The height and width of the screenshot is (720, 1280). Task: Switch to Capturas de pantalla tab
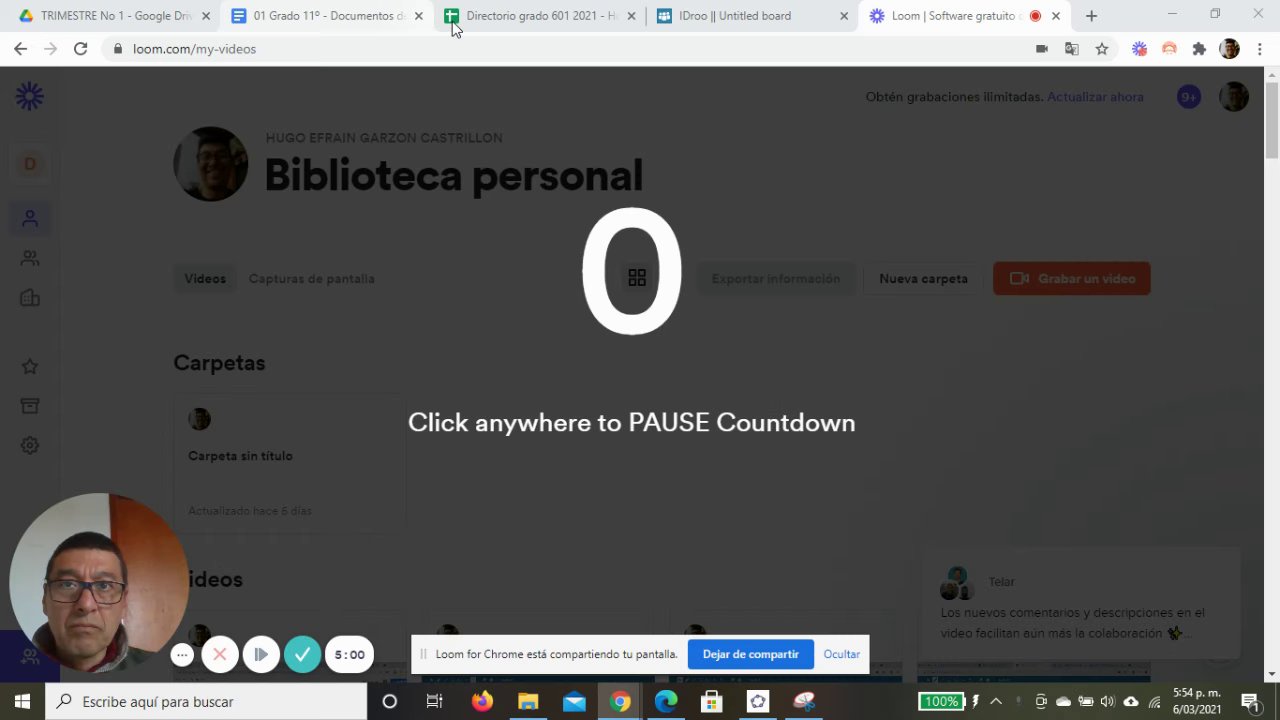pos(312,279)
